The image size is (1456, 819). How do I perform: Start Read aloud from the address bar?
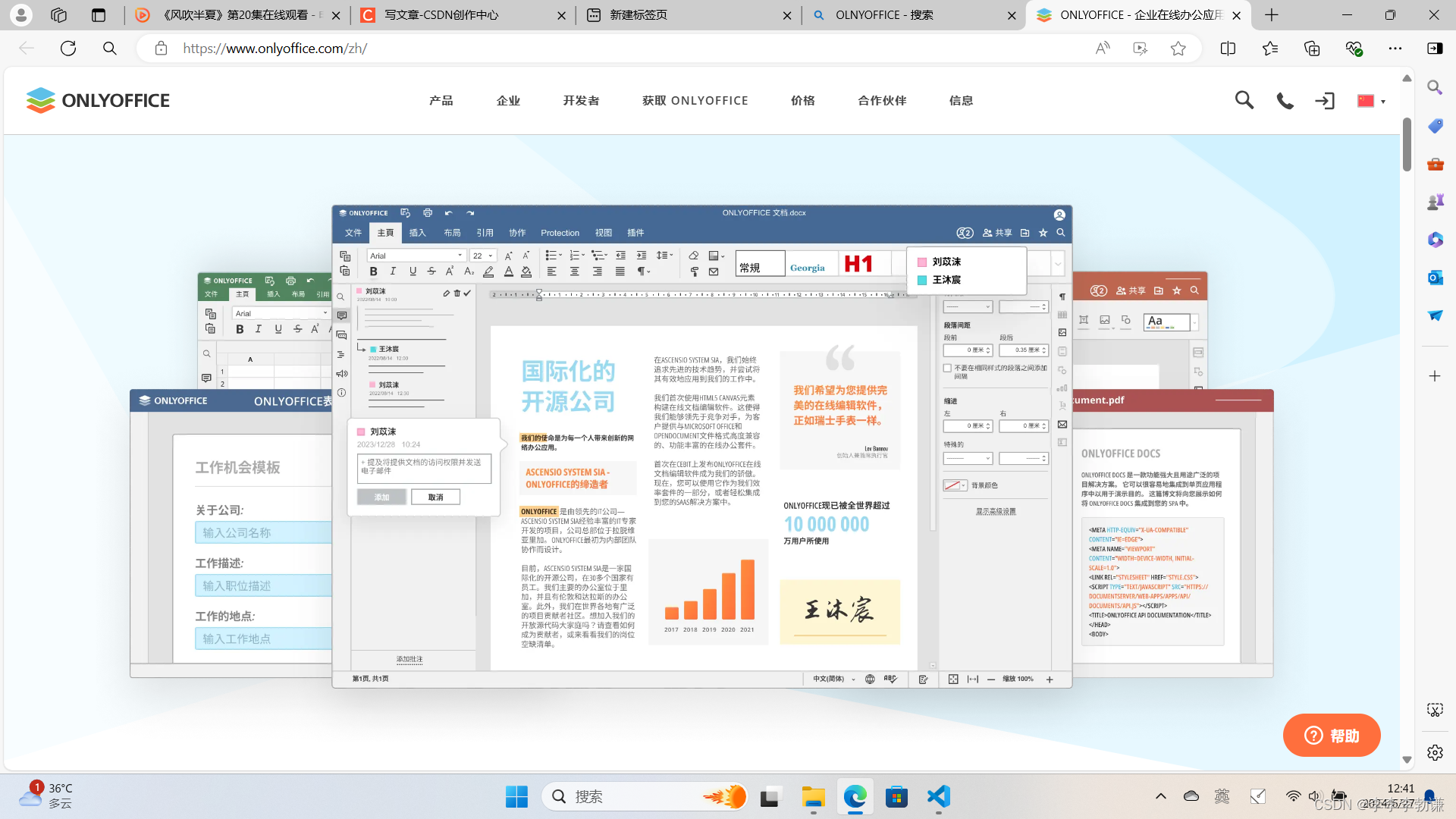1103,49
